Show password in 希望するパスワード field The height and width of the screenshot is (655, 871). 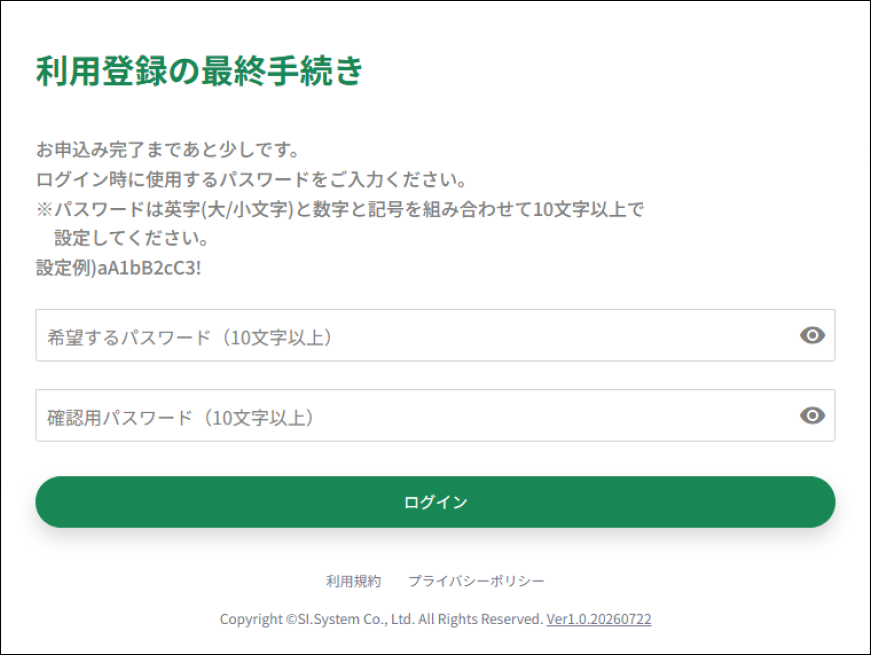coord(812,335)
